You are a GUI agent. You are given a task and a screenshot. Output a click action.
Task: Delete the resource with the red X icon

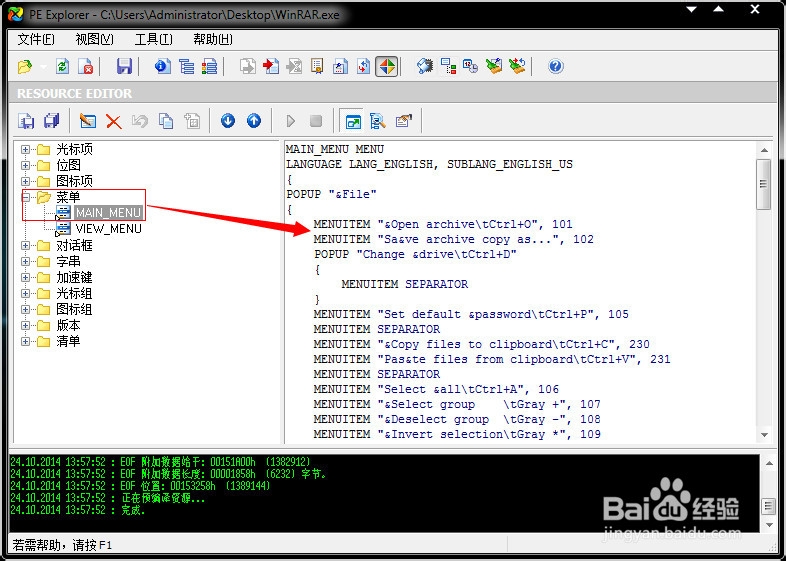coord(114,121)
